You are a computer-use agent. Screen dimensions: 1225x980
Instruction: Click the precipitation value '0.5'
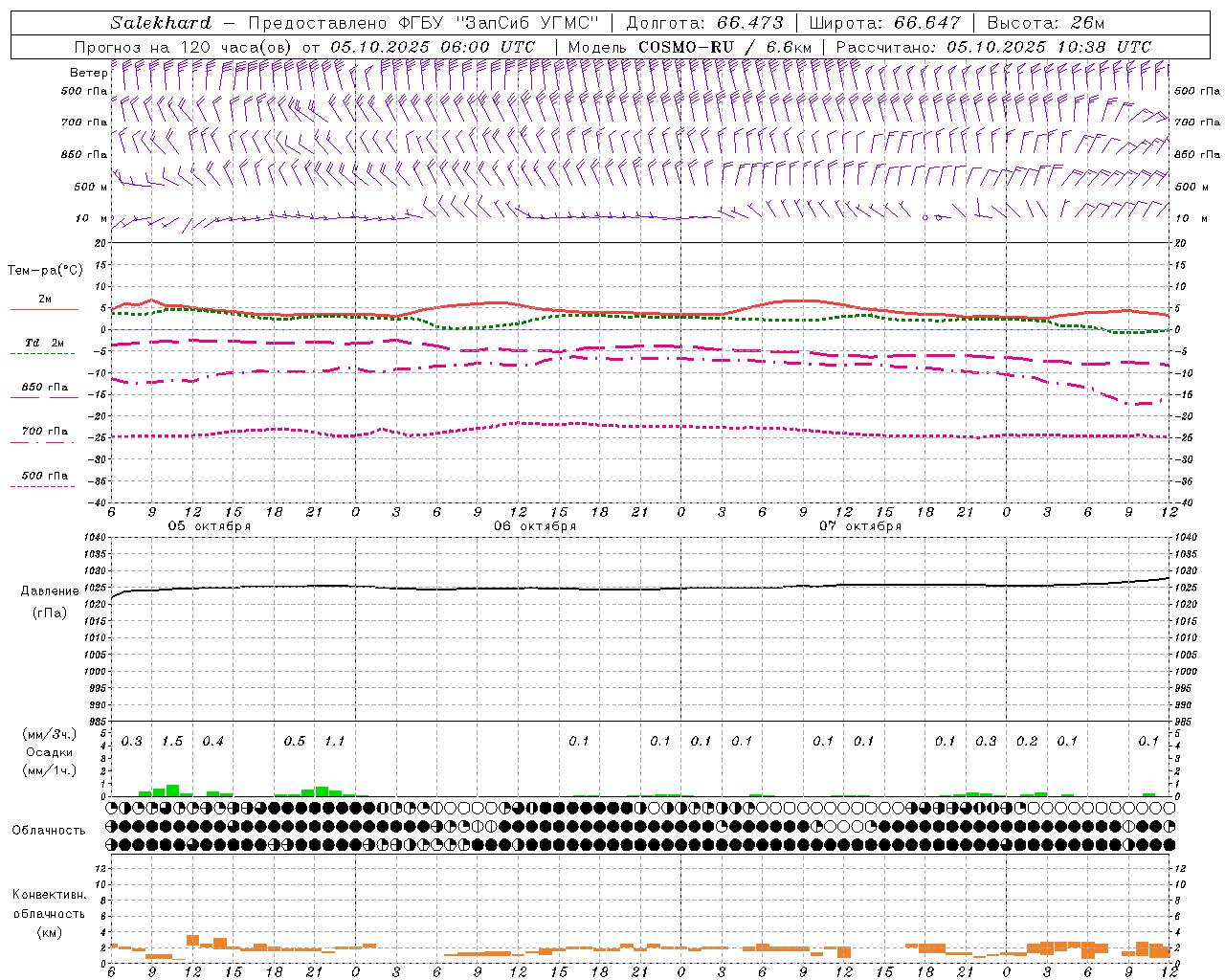[294, 742]
